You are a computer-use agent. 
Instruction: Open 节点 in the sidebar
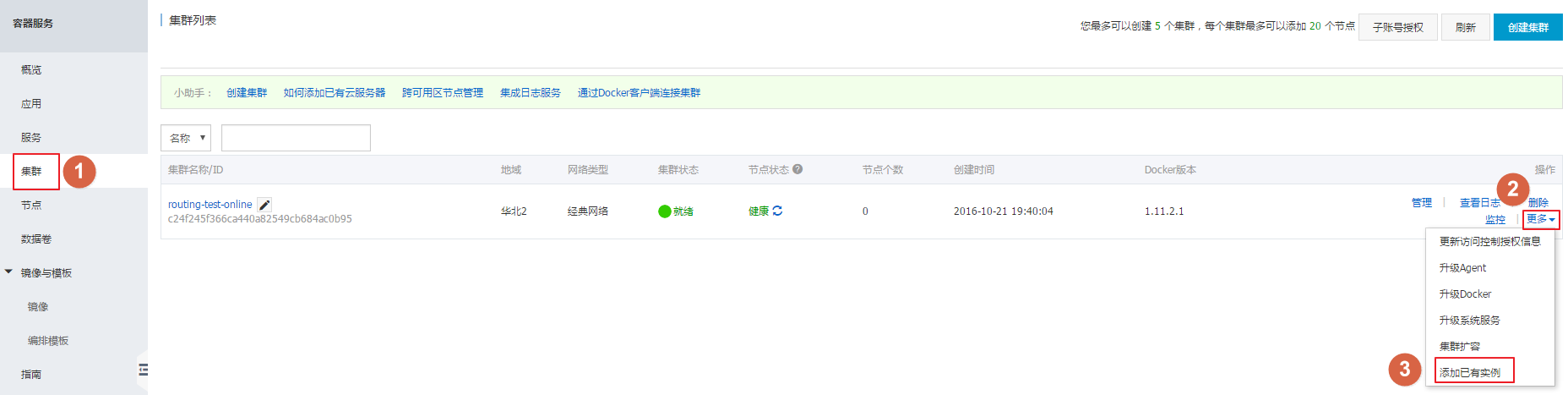click(x=31, y=205)
